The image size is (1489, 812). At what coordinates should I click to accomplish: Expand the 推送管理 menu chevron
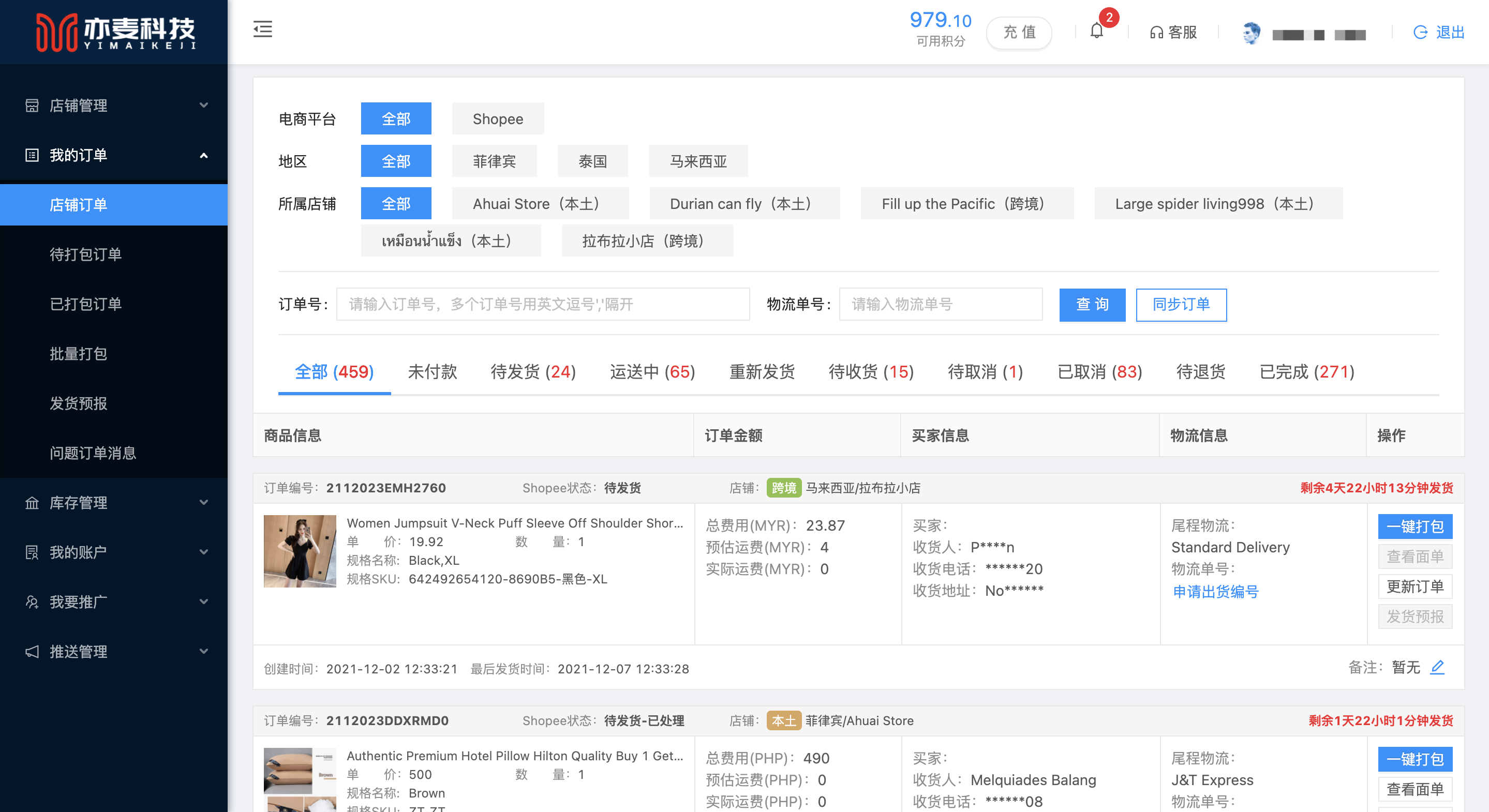(x=203, y=652)
